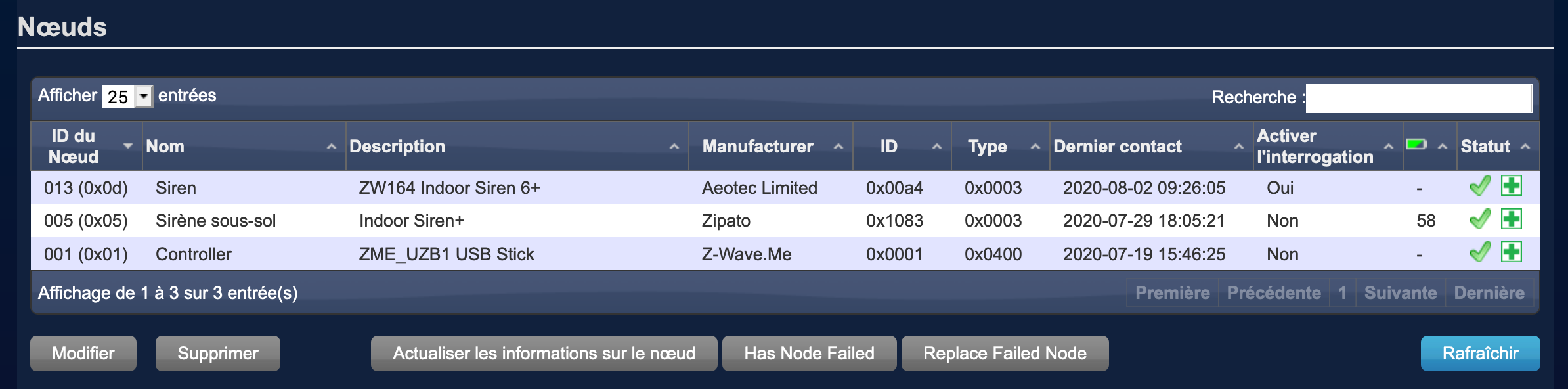Image resolution: width=1568 pixels, height=389 pixels.
Task: Go to Première page
Action: click(x=1172, y=292)
